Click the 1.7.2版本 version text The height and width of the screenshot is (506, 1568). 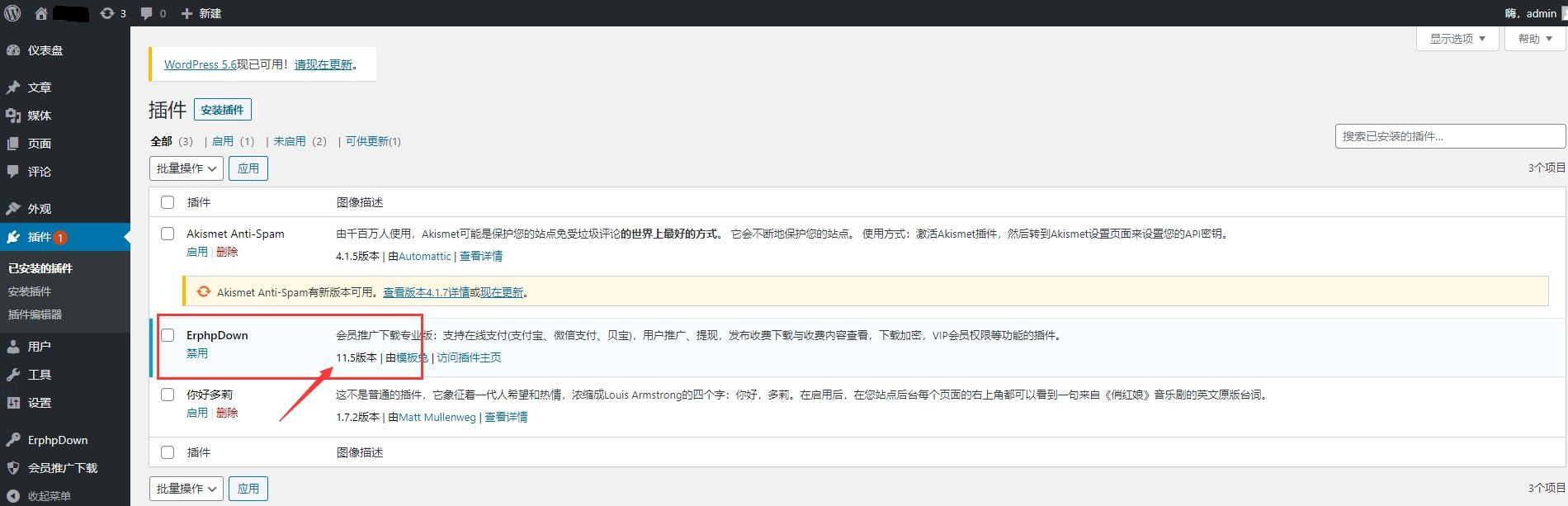coord(357,417)
